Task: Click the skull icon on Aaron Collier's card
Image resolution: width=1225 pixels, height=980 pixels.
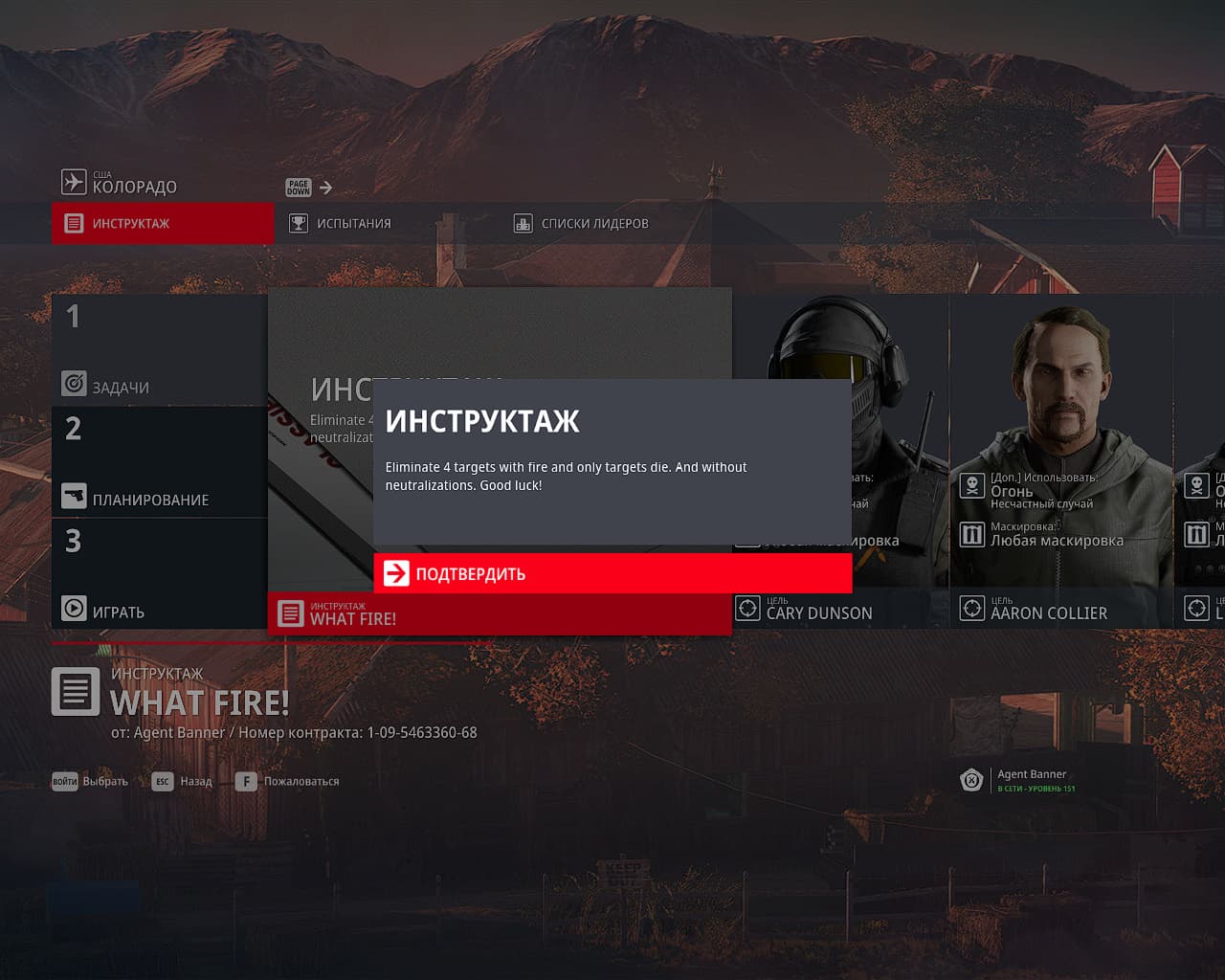Action: [972, 485]
